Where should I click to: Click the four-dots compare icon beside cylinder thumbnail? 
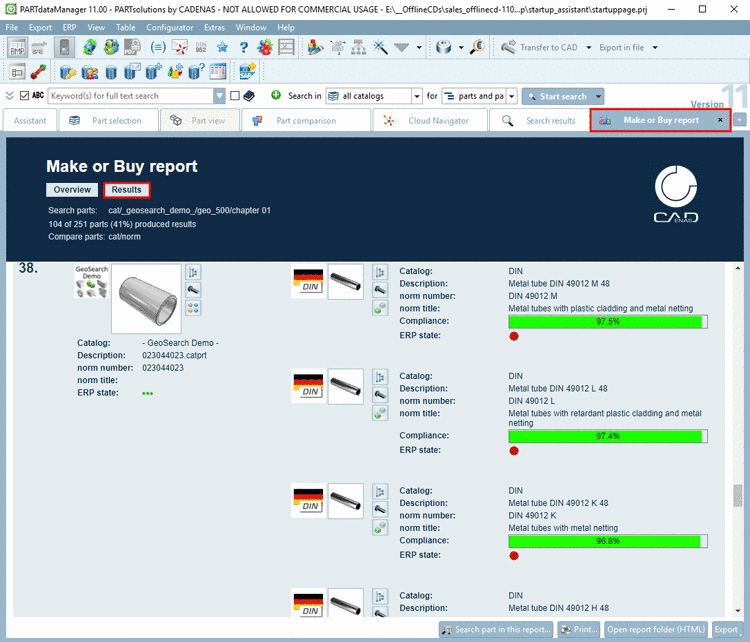coord(193,308)
